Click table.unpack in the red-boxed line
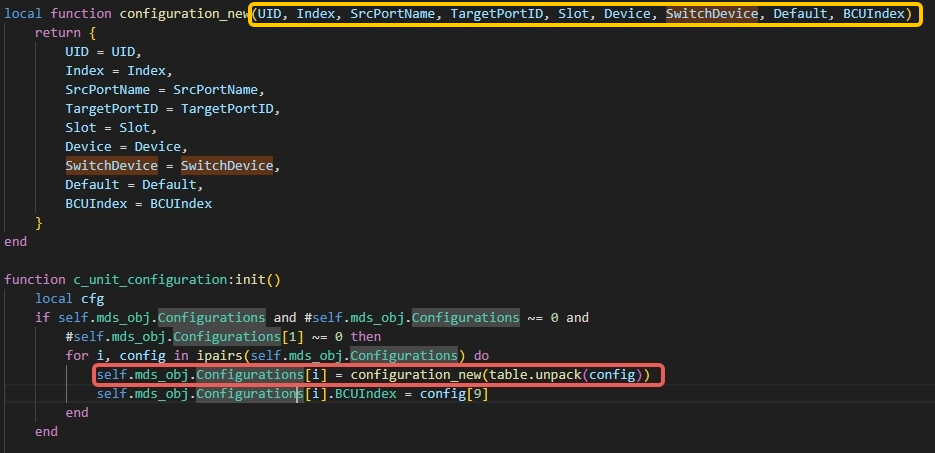 549,375
